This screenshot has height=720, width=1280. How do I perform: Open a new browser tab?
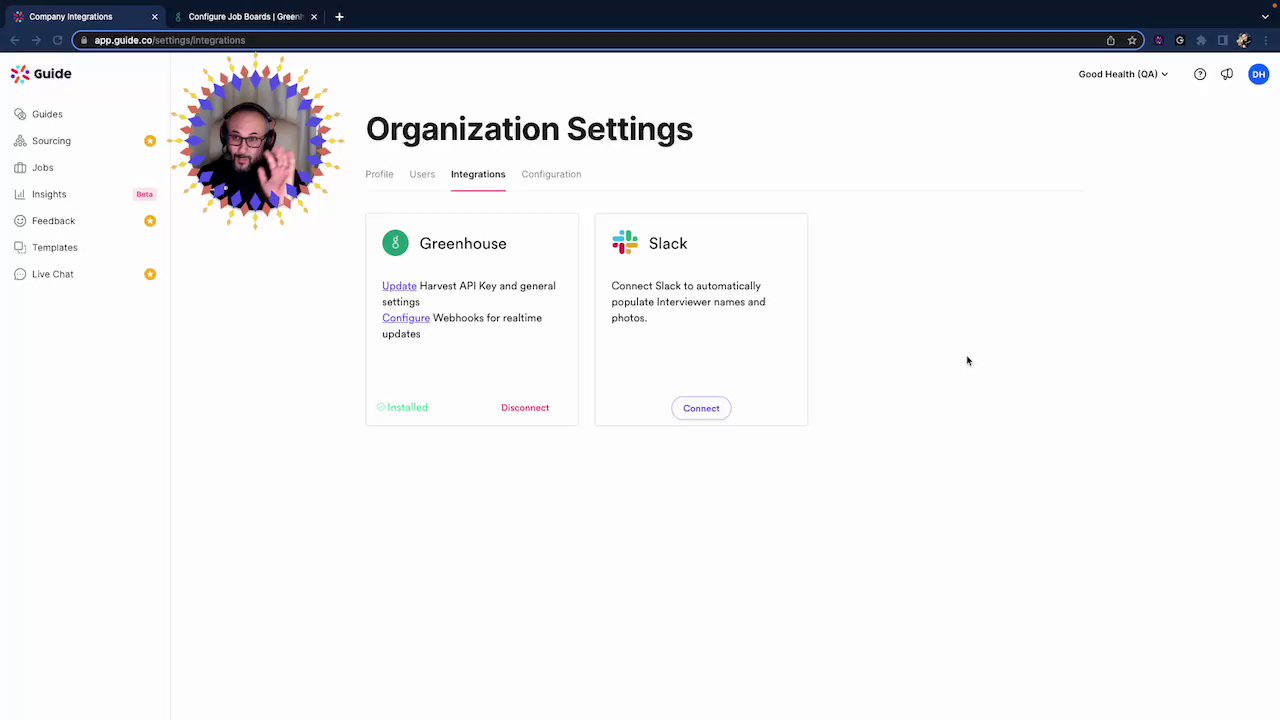(339, 17)
